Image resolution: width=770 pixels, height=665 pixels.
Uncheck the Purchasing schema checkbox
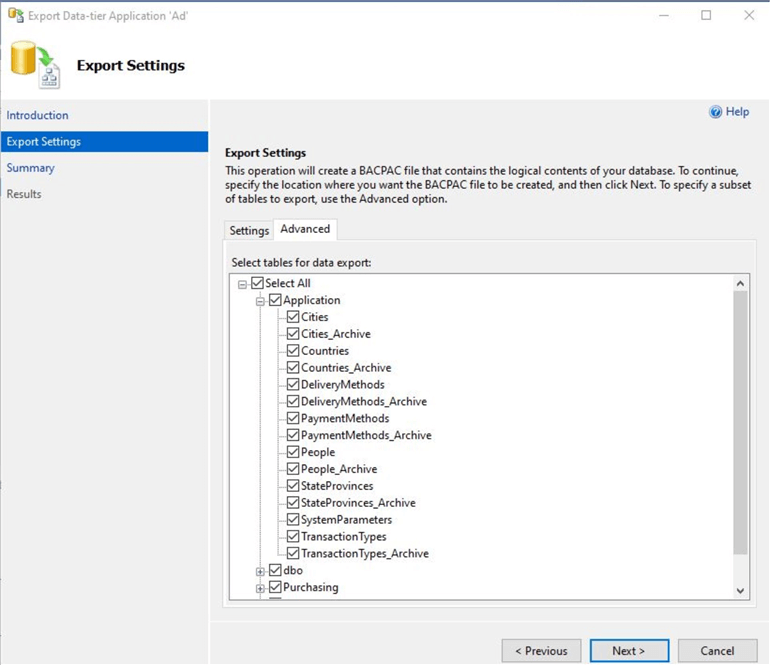click(x=275, y=588)
